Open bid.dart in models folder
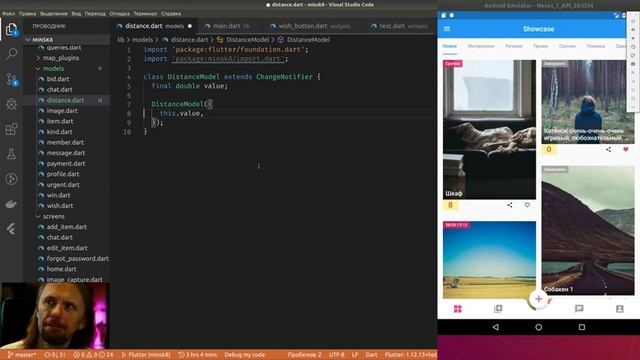The width and height of the screenshot is (640, 360). coord(58,79)
